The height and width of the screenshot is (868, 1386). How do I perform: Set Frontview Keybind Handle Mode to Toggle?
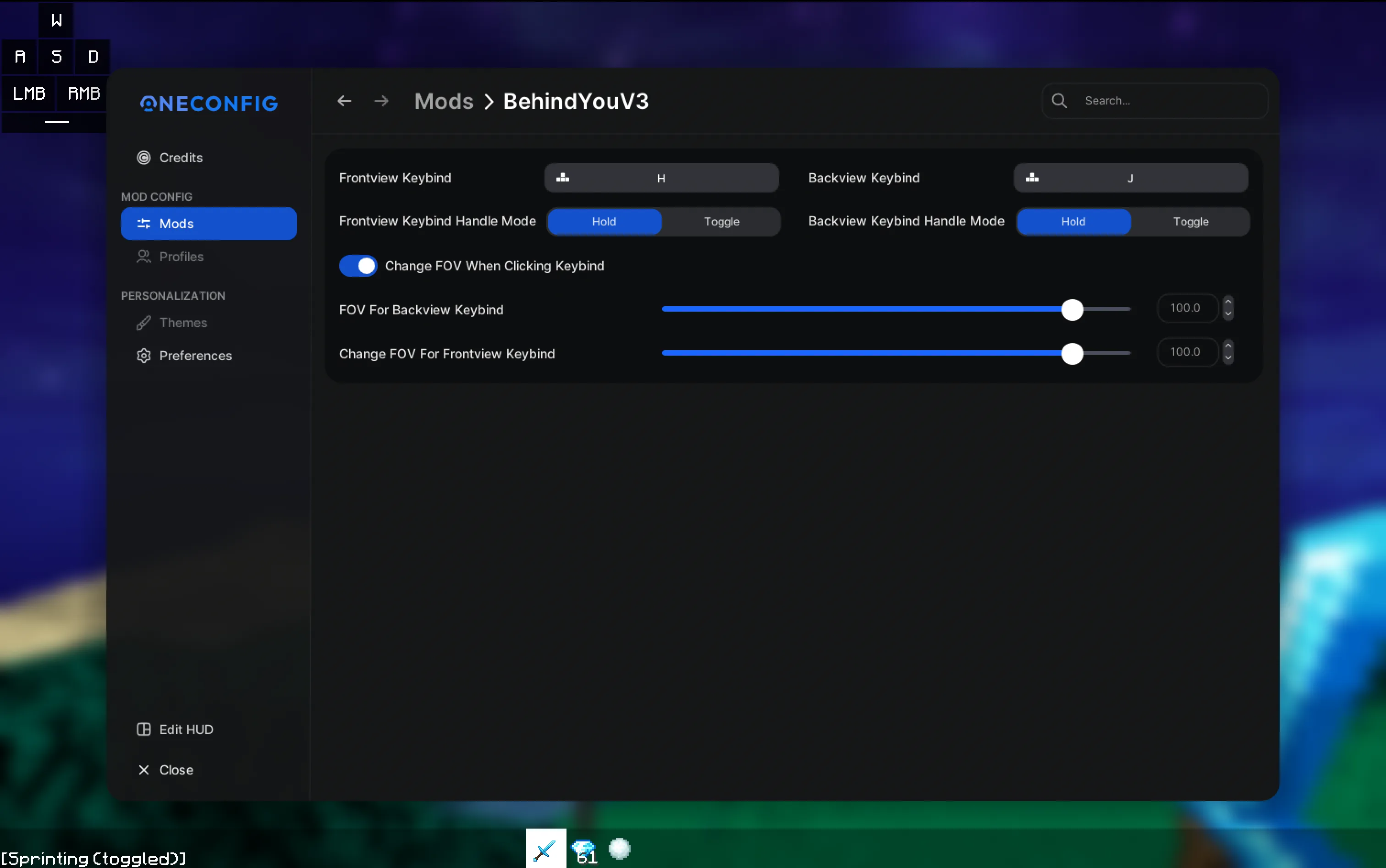[722, 222]
